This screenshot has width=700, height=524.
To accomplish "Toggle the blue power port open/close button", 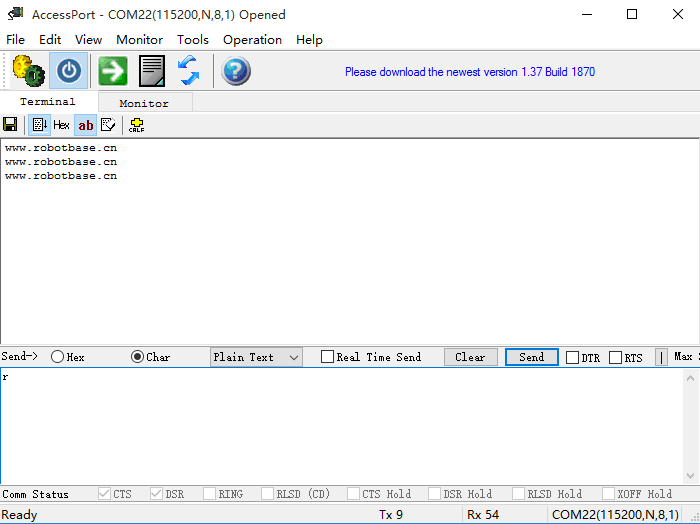I will (68, 71).
